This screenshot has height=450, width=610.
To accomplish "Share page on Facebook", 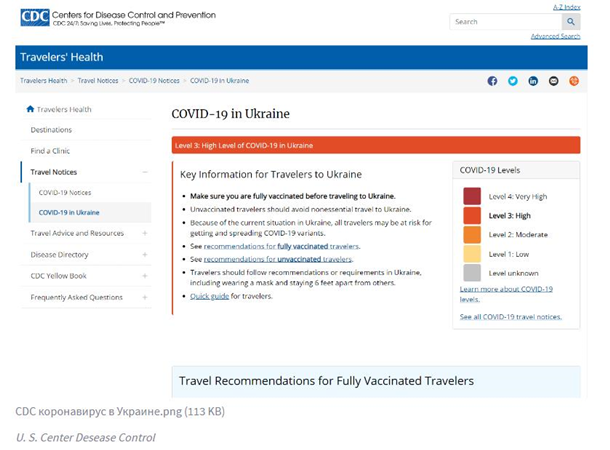I will click(492, 81).
